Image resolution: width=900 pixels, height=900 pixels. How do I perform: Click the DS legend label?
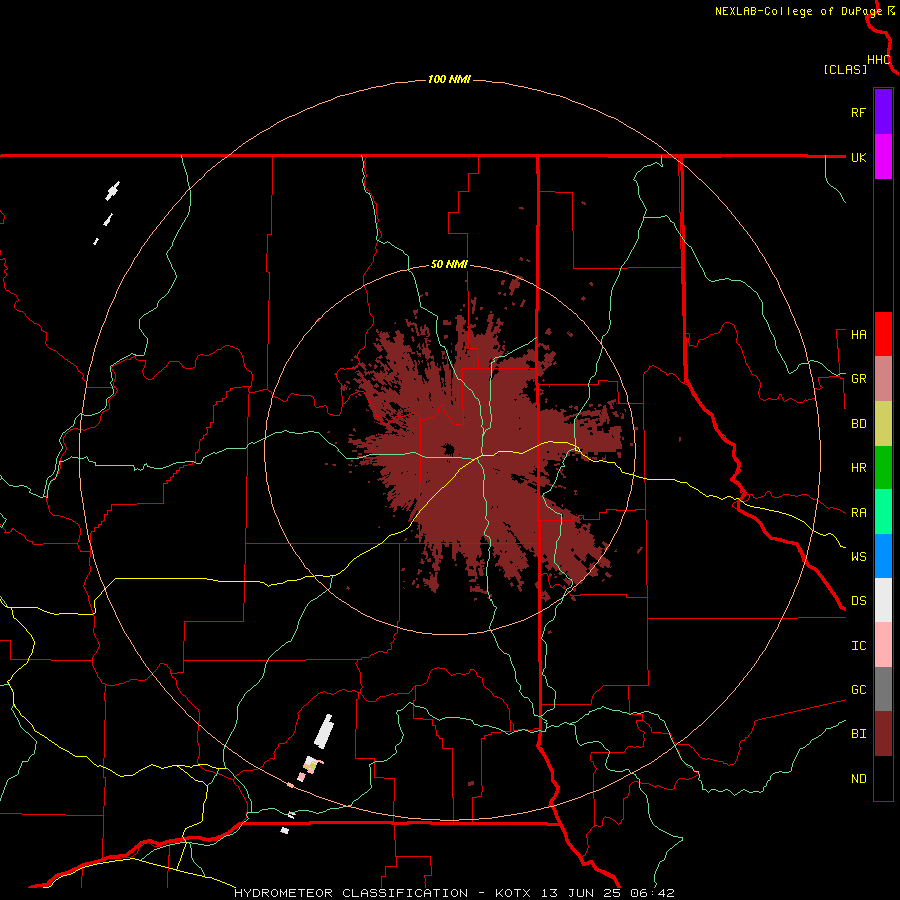point(858,601)
